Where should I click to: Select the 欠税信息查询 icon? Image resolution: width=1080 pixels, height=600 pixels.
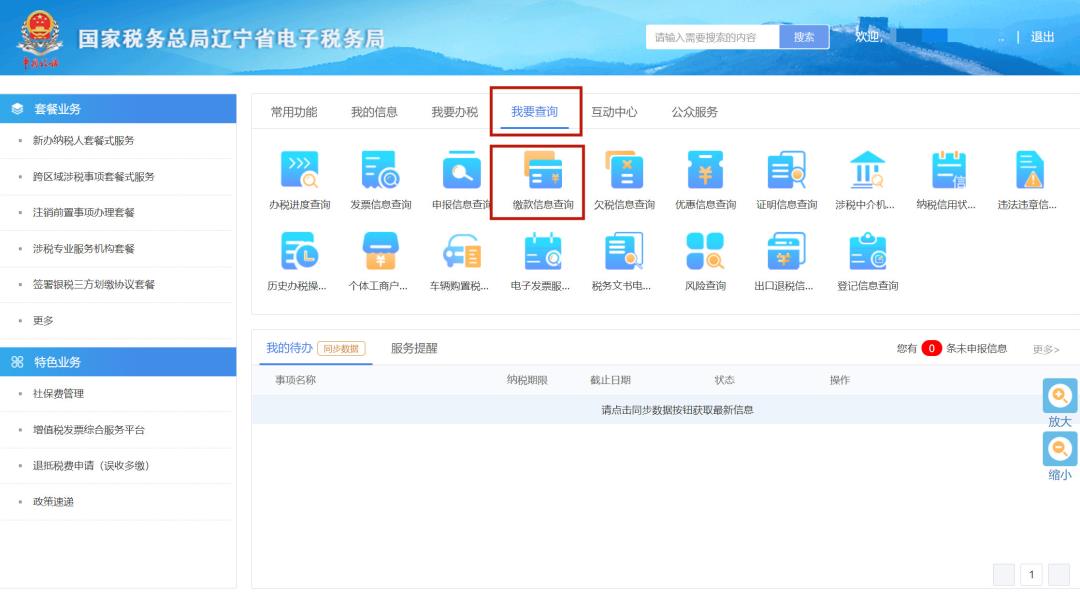[x=624, y=171]
